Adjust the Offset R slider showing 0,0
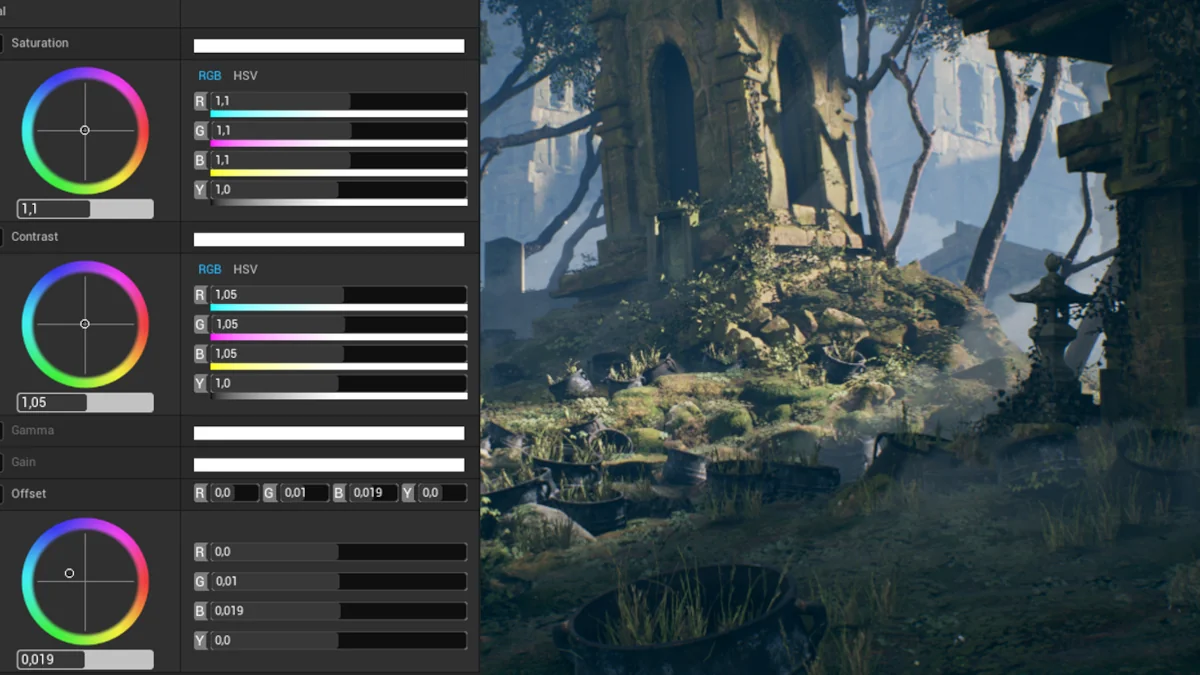The width and height of the screenshot is (1200, 675). [x=338, y=552]
